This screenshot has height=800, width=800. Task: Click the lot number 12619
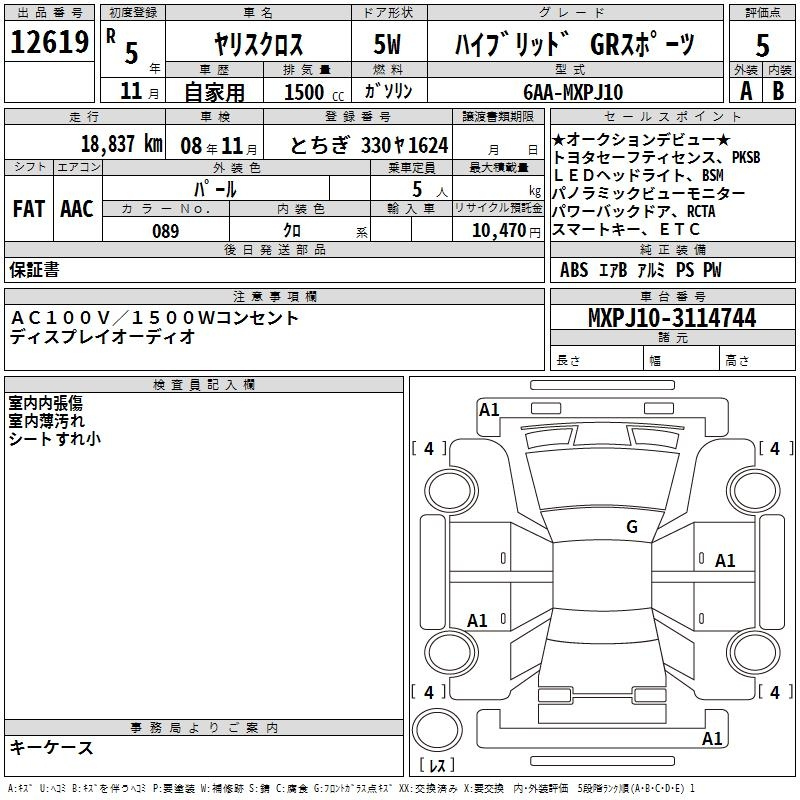[x=50, y=43]
